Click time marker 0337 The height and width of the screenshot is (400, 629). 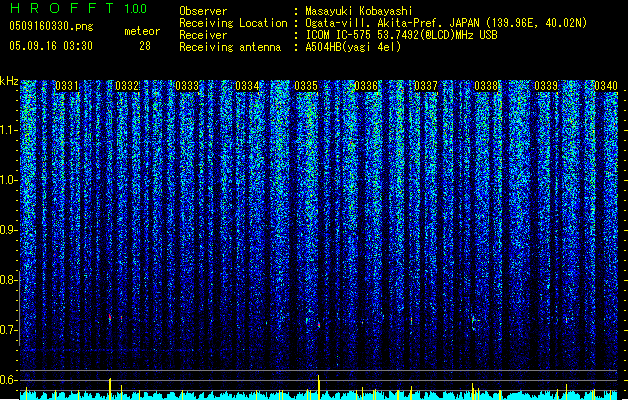(426, 86)
